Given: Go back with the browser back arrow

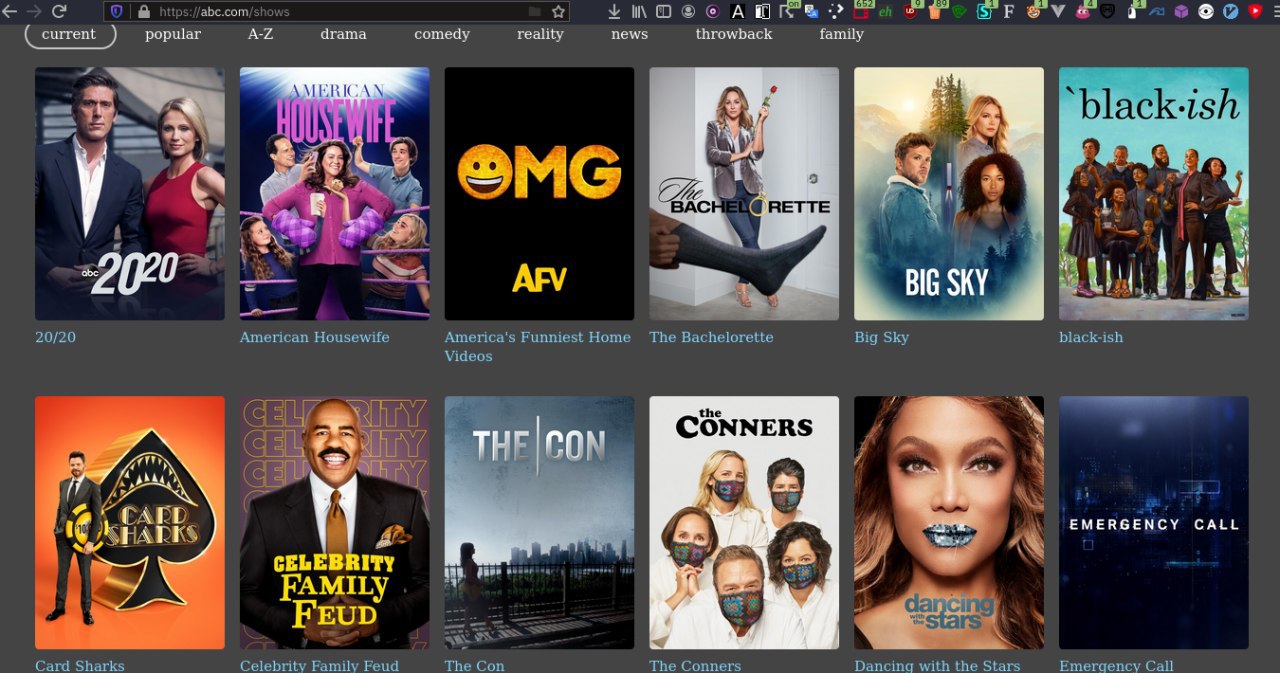Looking at the screenshot, I should click(x=10, y=11).
